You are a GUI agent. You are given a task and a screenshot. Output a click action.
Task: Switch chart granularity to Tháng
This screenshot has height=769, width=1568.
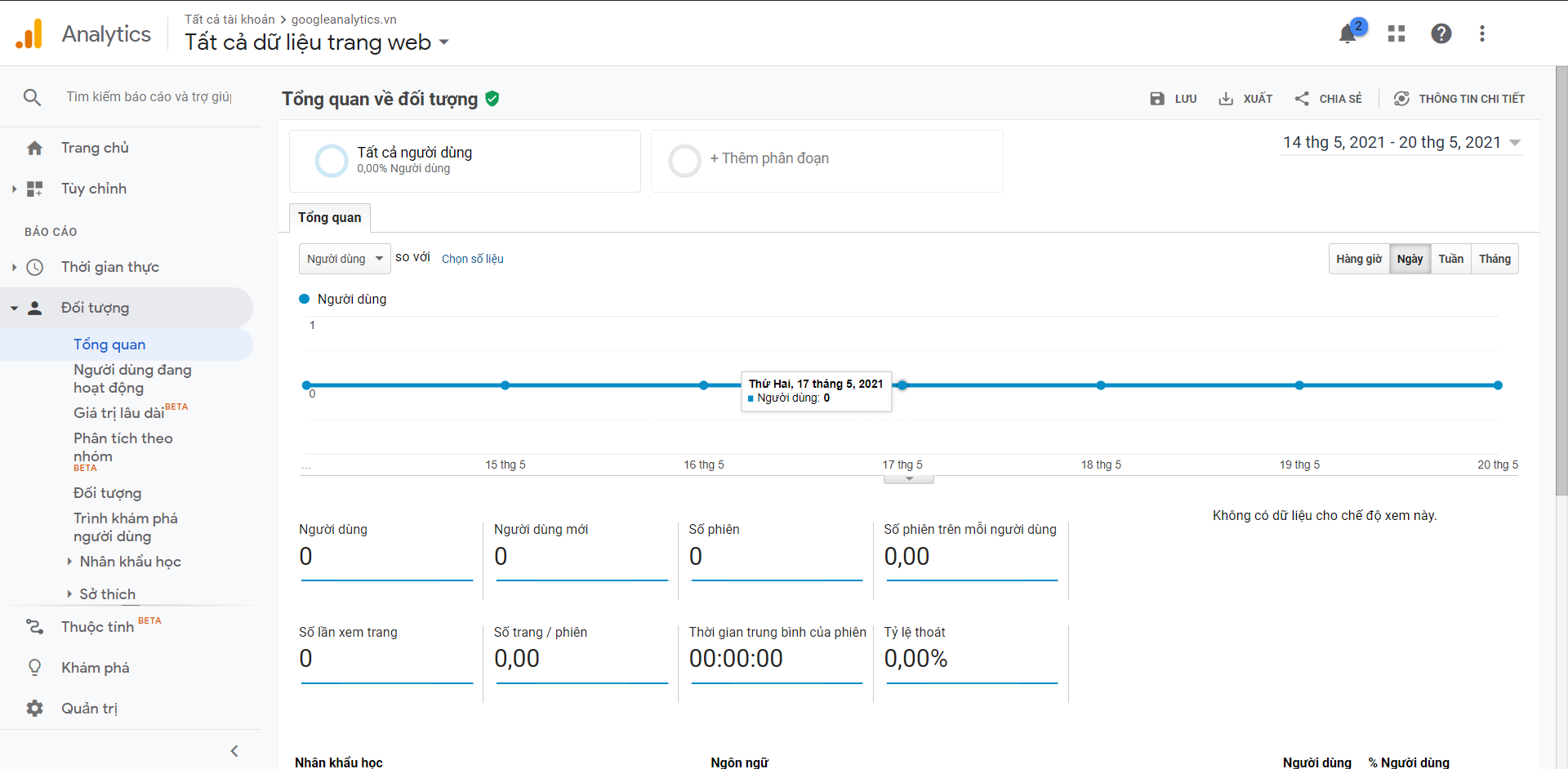[1494, 259]
